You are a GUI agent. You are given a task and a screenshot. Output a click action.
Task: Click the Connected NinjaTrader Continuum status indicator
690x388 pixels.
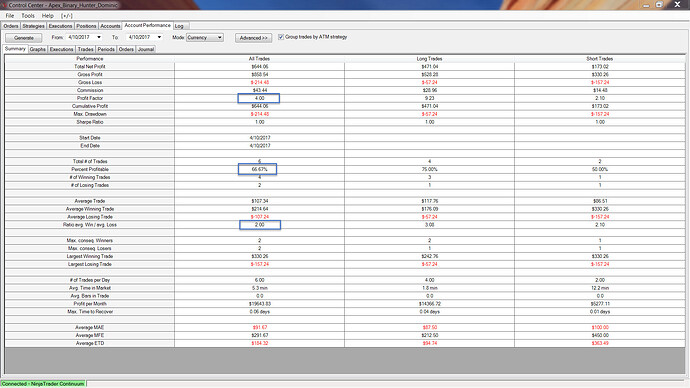(x=43, y=384)
